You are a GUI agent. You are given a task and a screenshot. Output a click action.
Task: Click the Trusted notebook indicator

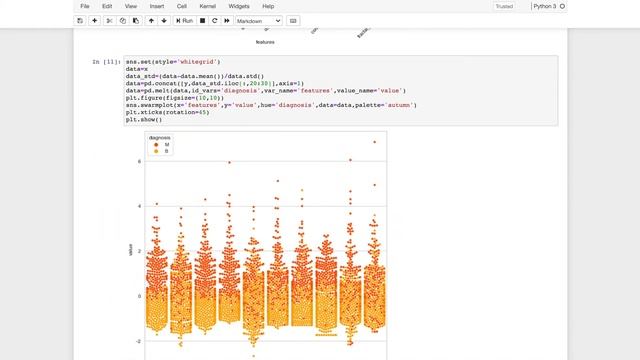(504, 6)
